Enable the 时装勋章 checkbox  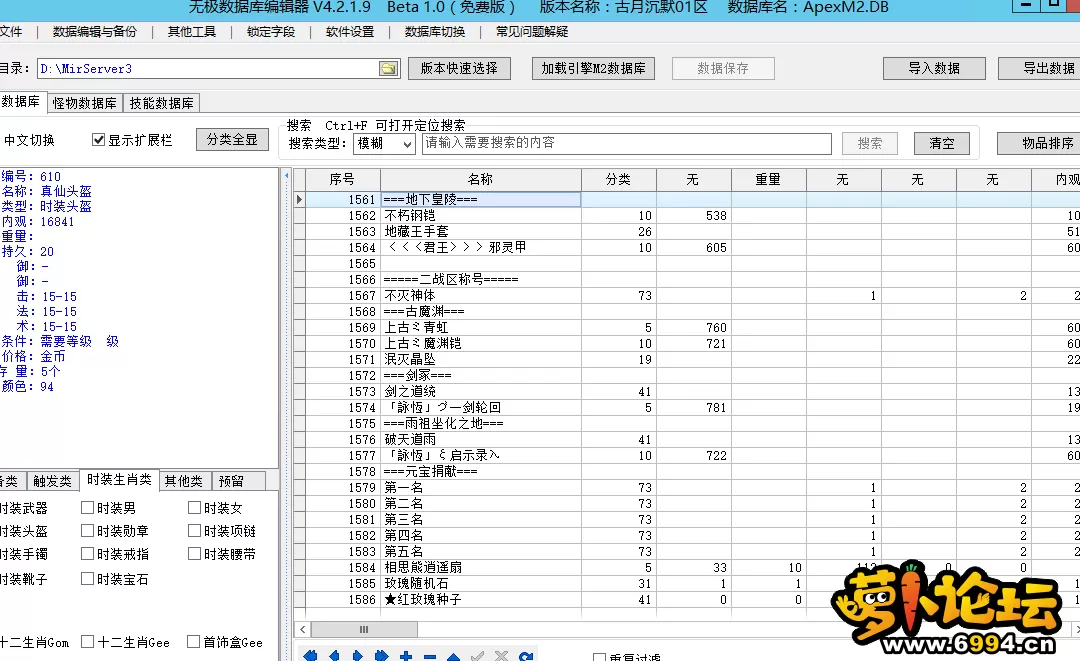tap(87, 531)
